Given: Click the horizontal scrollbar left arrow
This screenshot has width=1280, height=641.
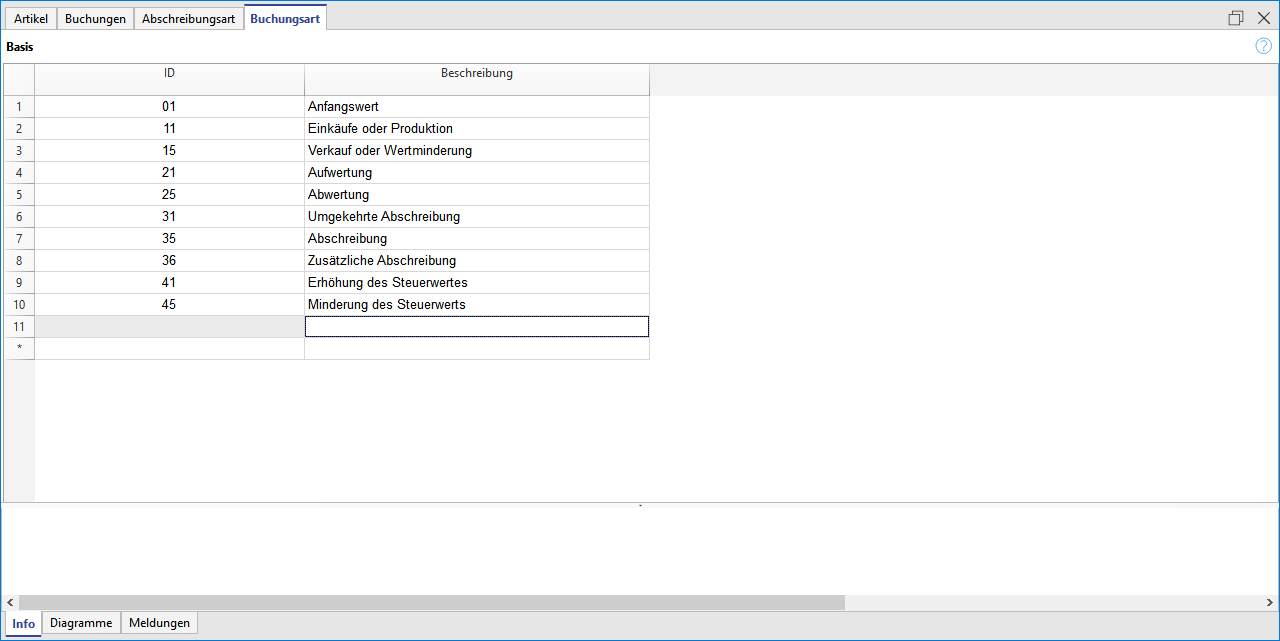Looking at the screenshot, I should (10, 602).
